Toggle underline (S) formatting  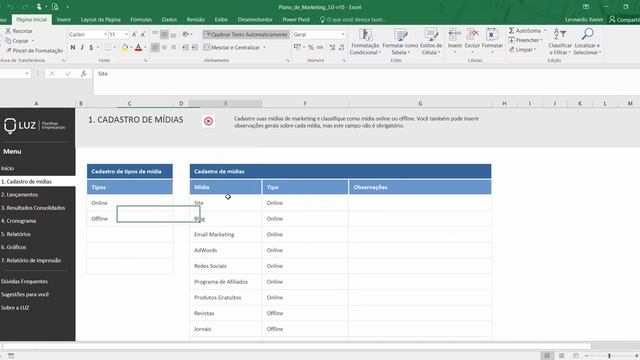[91, 47]
